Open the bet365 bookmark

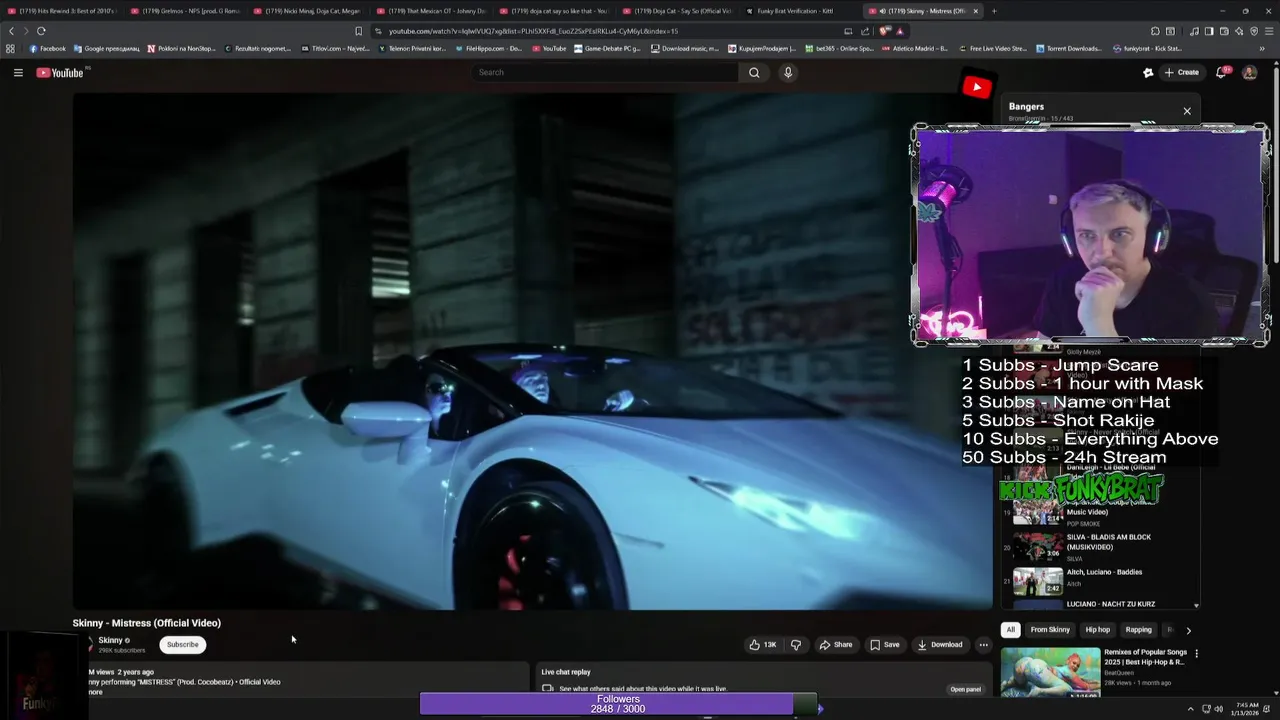[839, 48]
